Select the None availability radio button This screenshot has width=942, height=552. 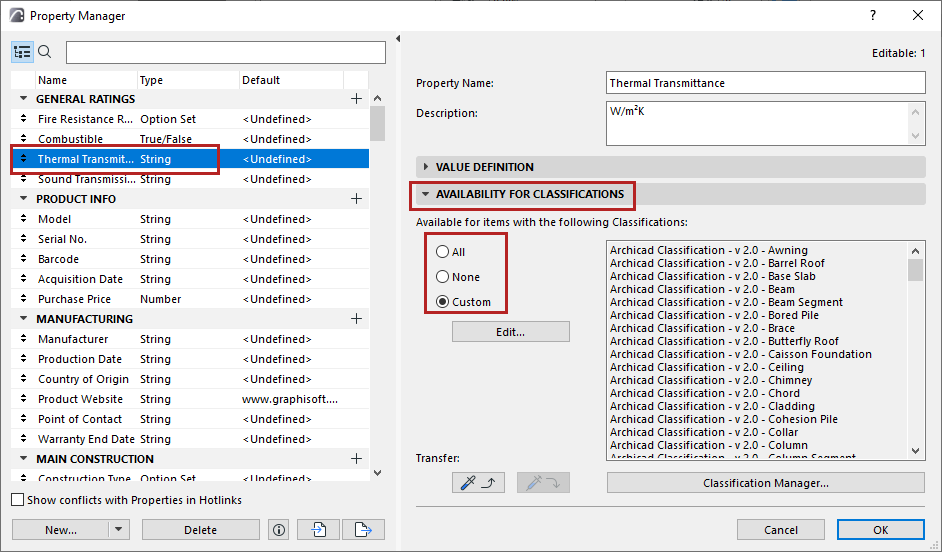pyautogui.click(x=443, y=277)
